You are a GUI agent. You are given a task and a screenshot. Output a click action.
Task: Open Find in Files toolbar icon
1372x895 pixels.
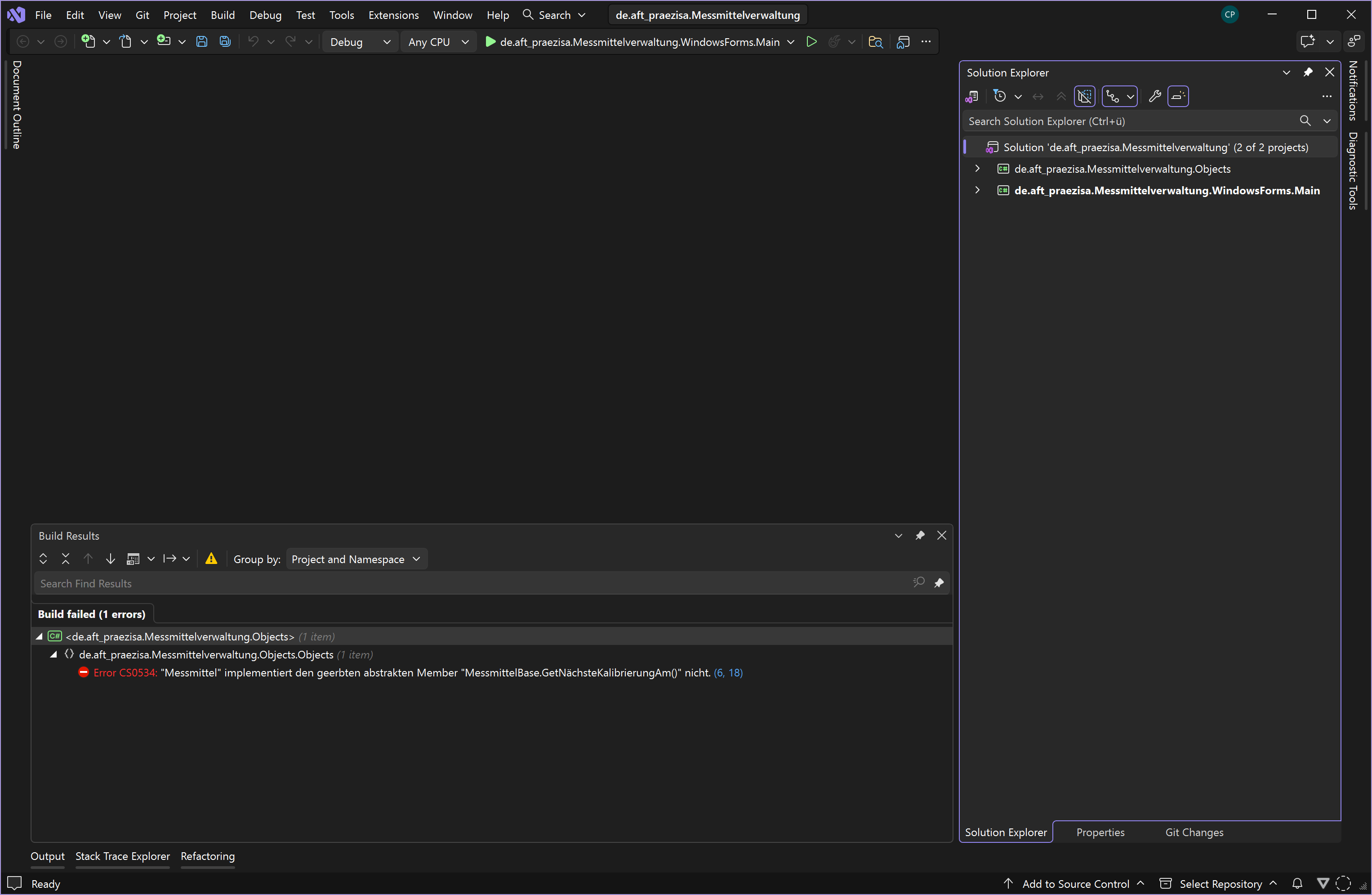(x=875, y=41)
